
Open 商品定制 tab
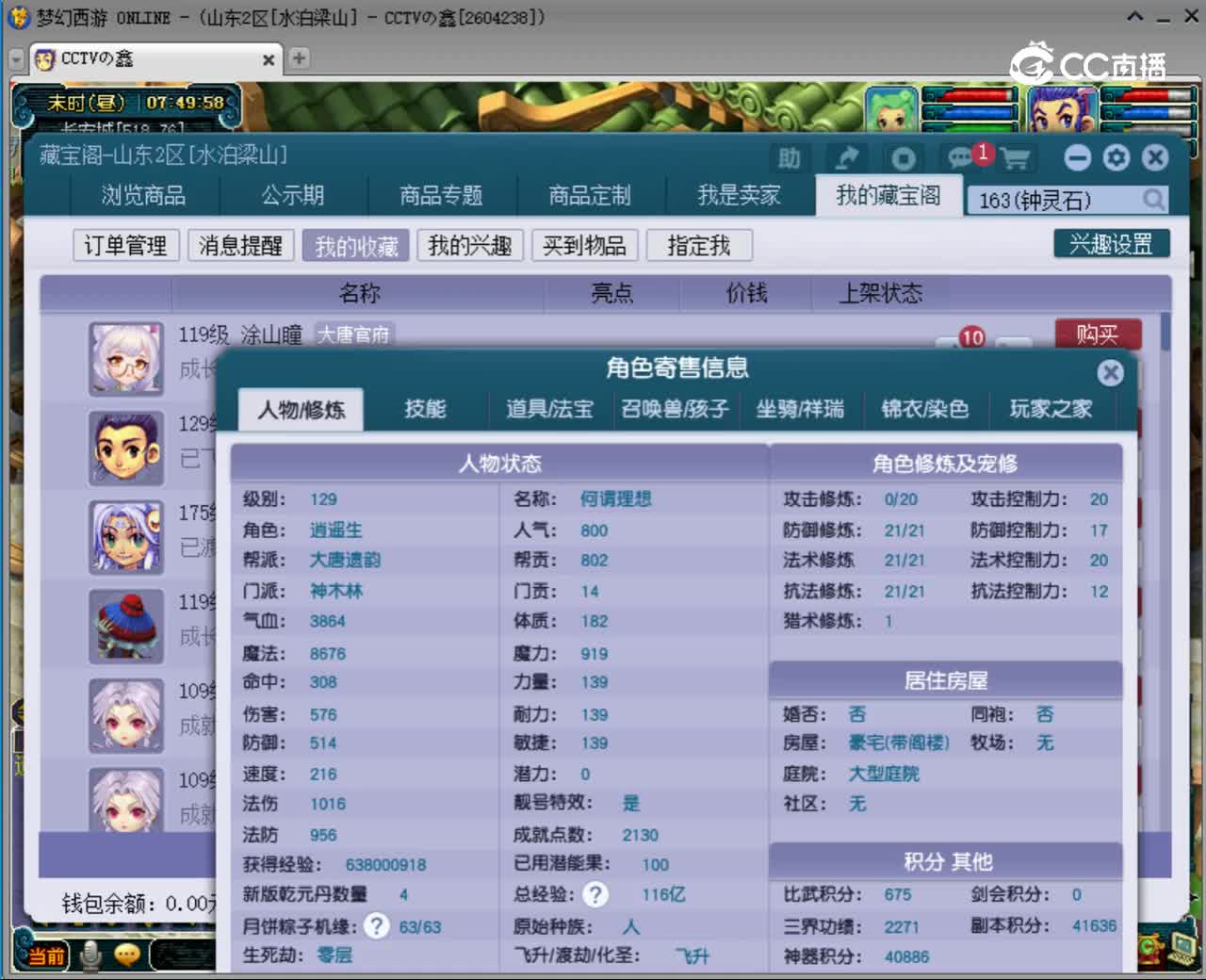click(590, 196)
